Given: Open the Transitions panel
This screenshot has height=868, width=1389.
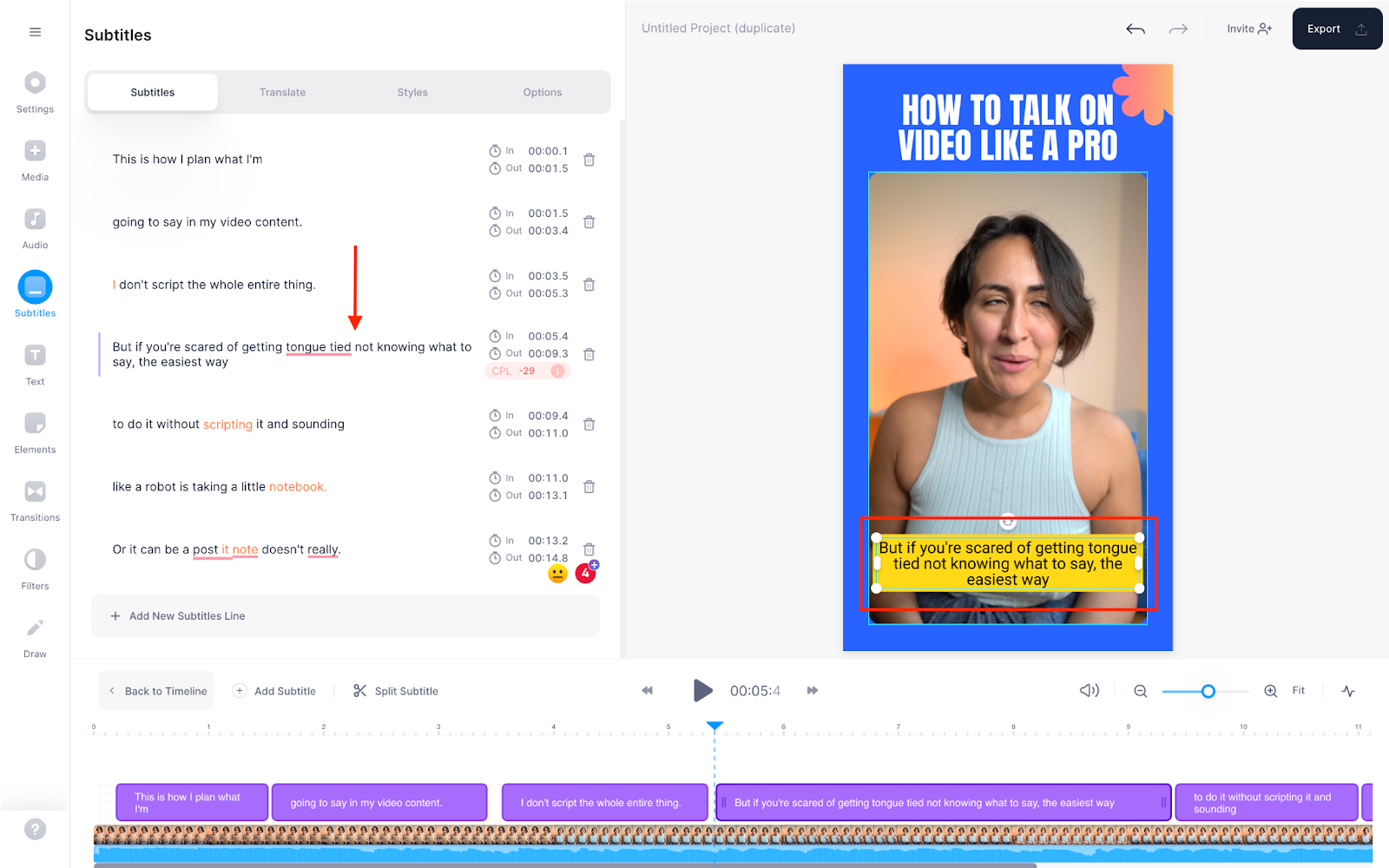Looking at the screenshot, I should click(35, 502).
